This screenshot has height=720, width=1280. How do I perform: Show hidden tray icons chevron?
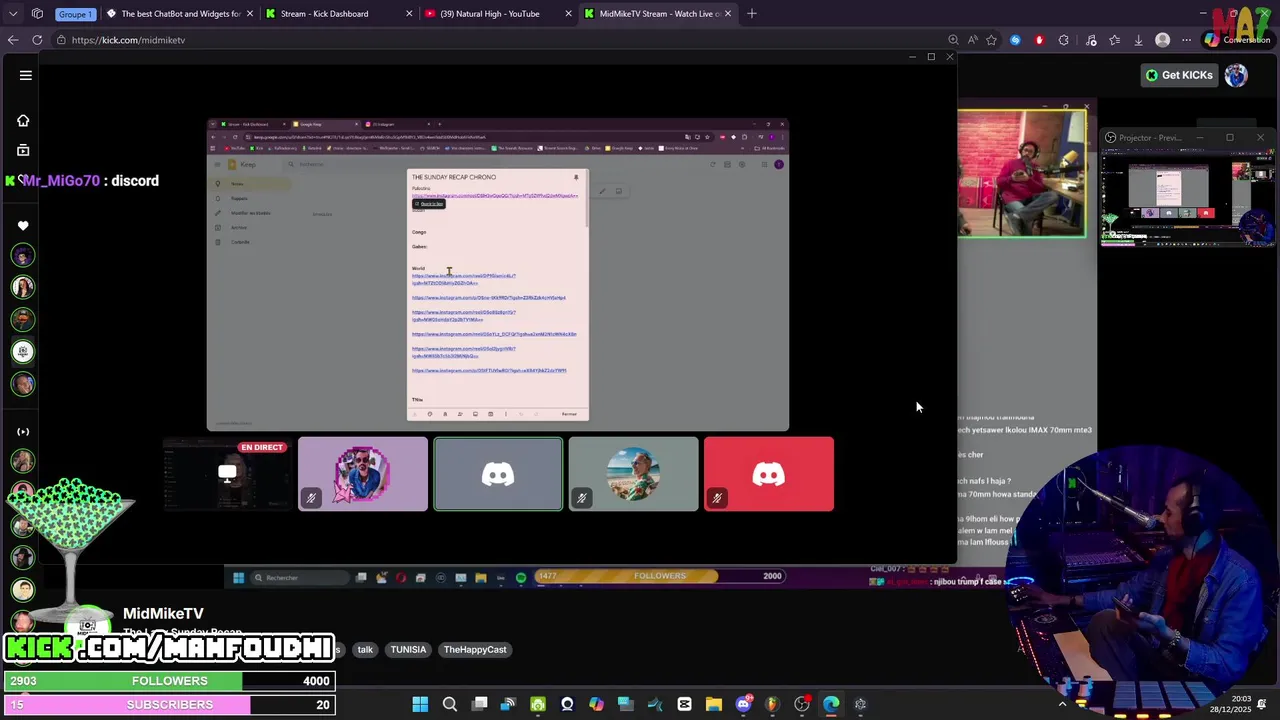pos(1062,704)
